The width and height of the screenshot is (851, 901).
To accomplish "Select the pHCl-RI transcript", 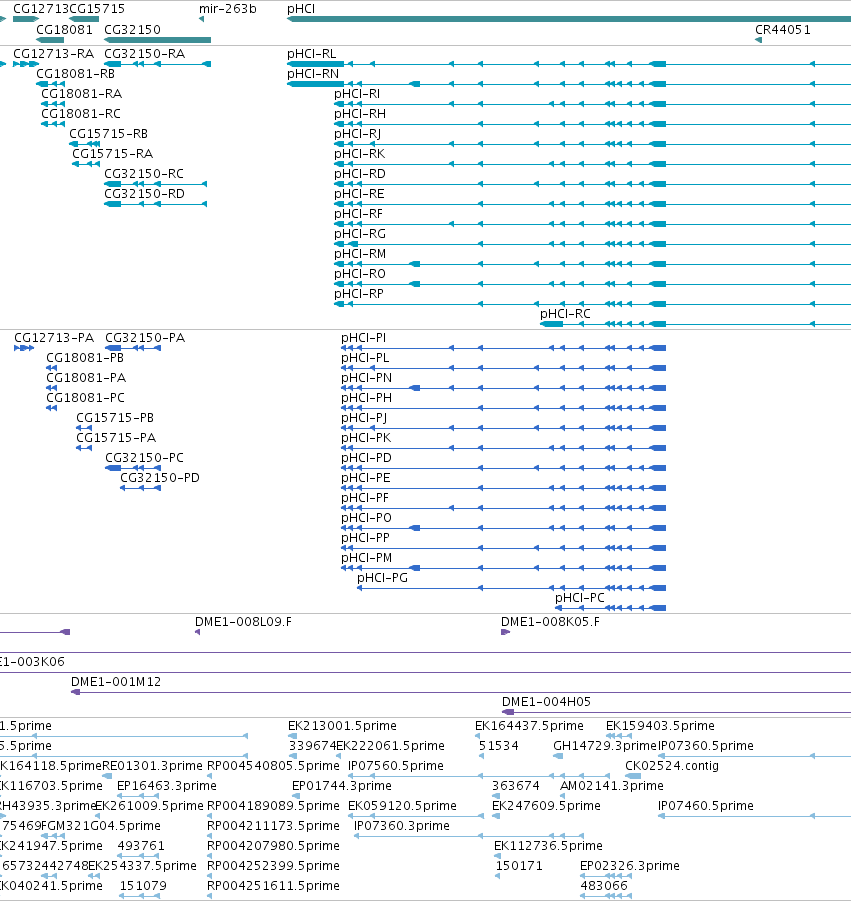I will (x=357, y=94).
